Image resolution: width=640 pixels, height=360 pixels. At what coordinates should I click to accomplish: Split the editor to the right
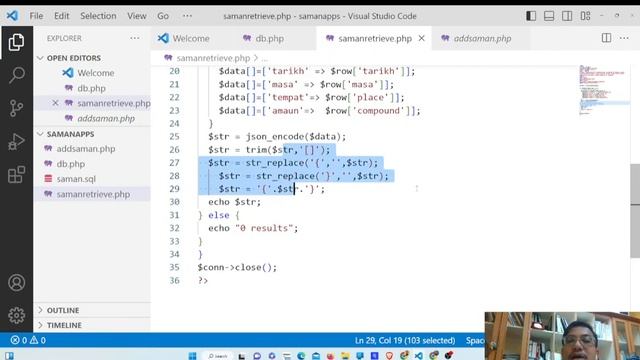pyautogui.click(x=606, y=38)
